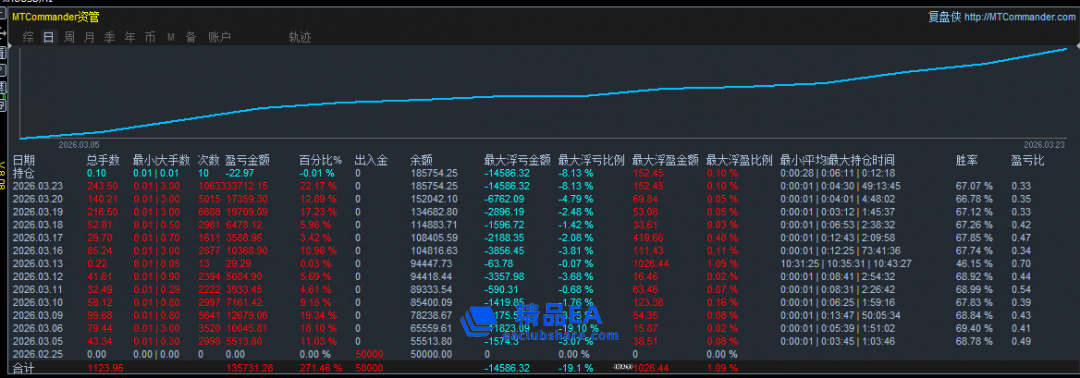Open the 季 quarterly tab
1080x378 pixels.
[x=110, y=37]
